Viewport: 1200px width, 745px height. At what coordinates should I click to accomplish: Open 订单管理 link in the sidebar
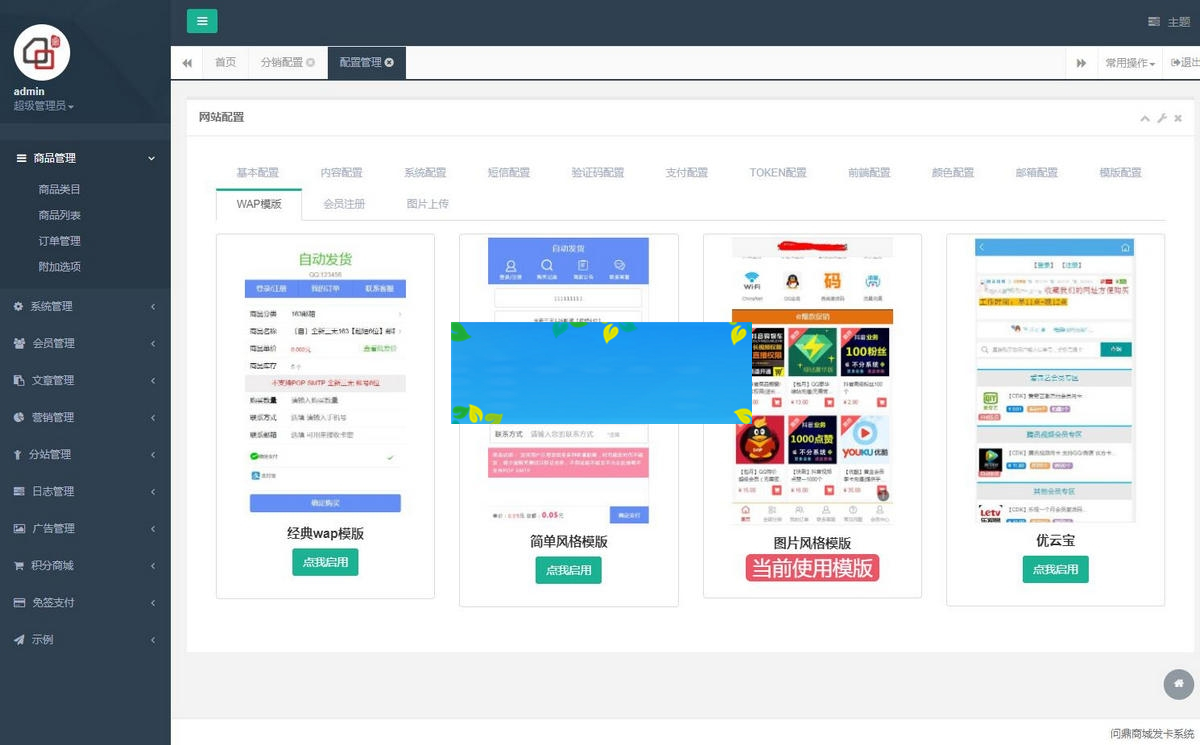(61, 240)
